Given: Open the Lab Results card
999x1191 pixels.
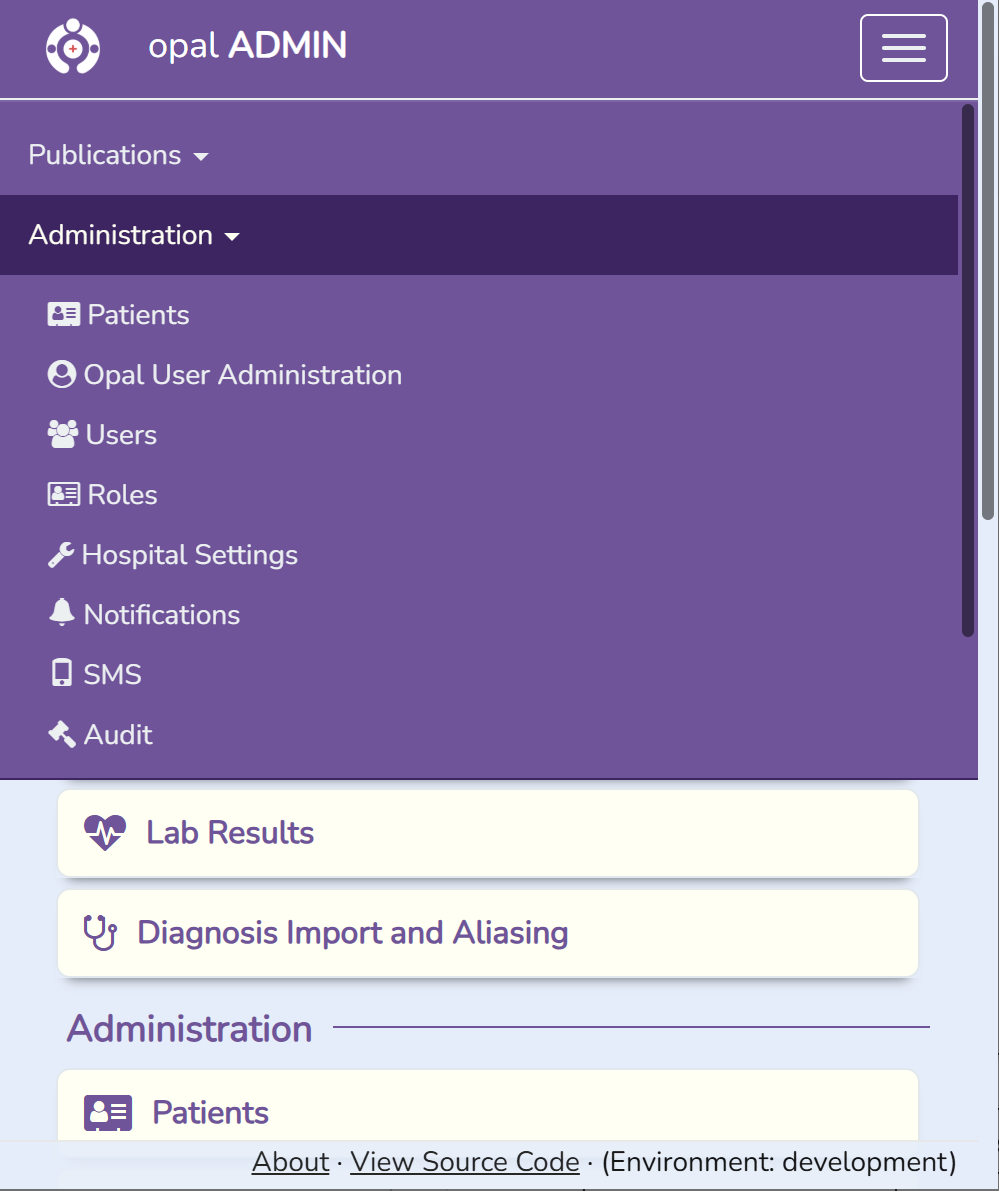Looking at the screenshot, I should click(488, 832).
